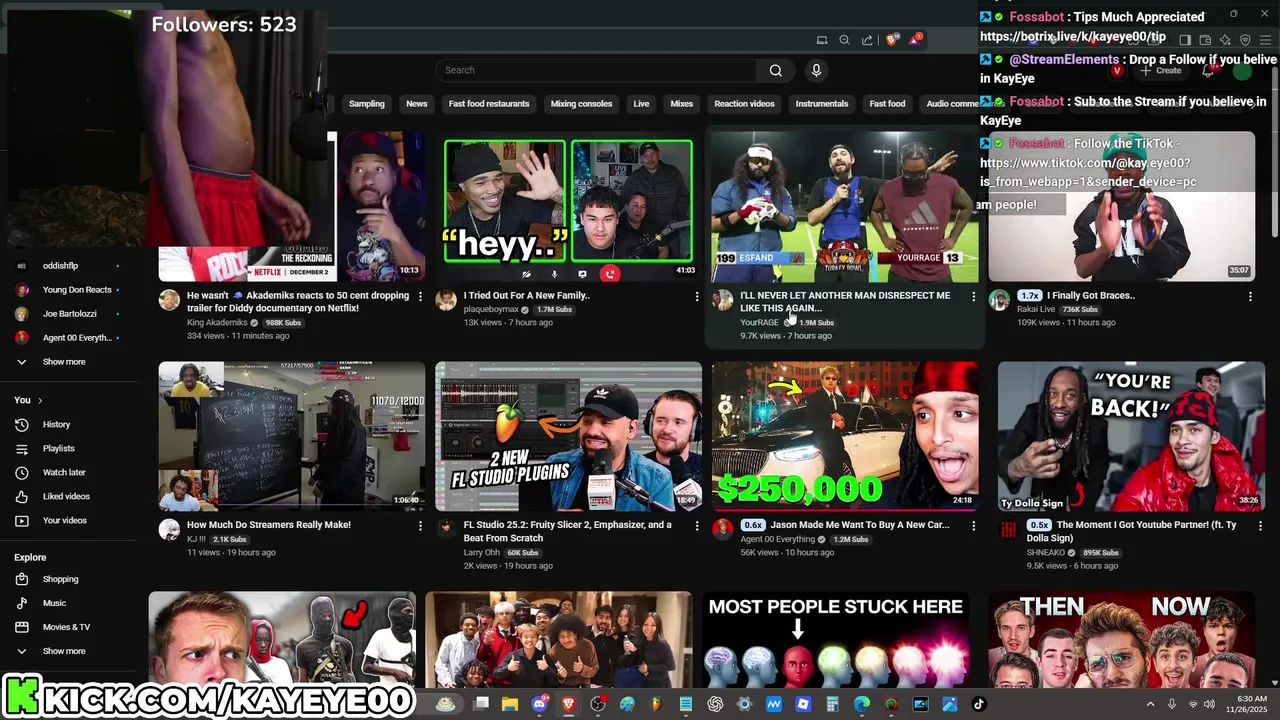The height and width of the screenshot is (720, 1280).
Task: Open video title The Moment I Got Youtube Partner
Action: point(1145,531)
